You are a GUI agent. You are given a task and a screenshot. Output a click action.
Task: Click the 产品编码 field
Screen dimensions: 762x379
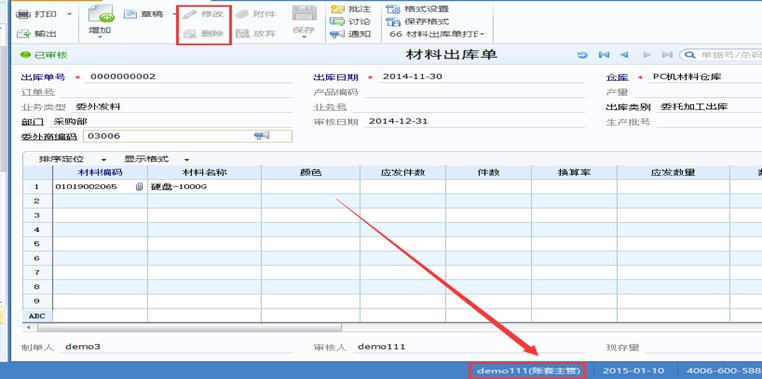click(474, 92)
